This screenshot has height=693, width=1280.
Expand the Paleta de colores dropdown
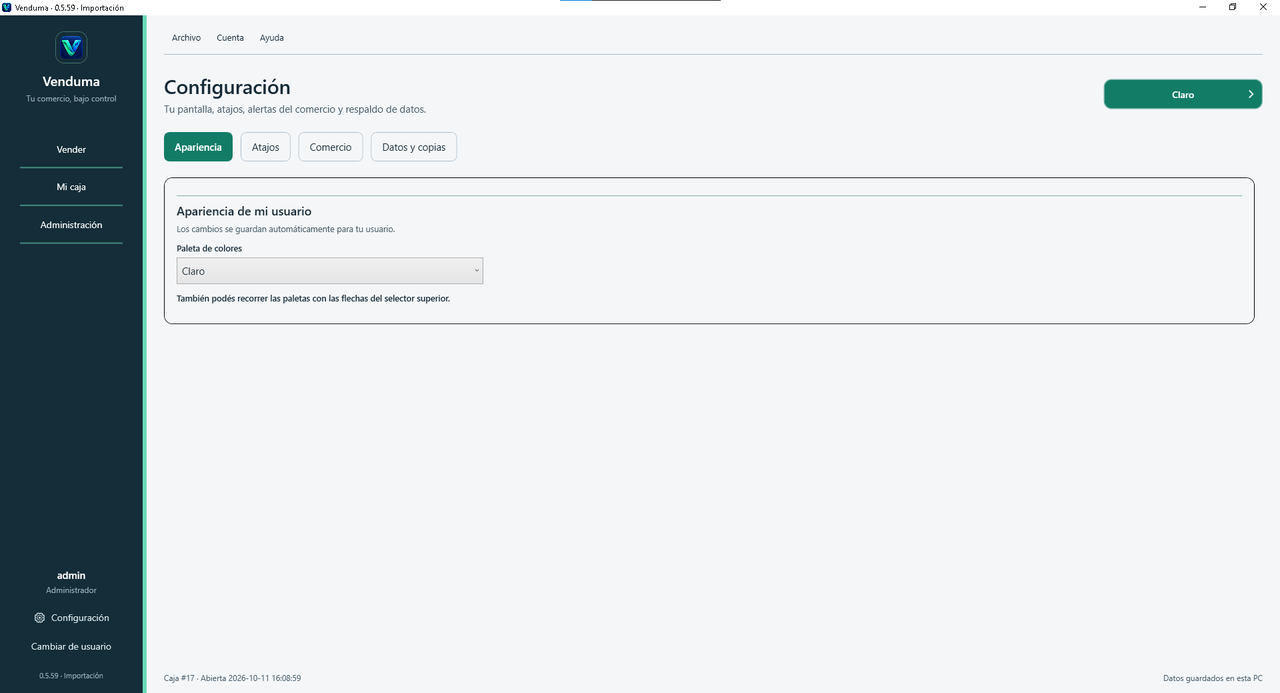[330, 271]
